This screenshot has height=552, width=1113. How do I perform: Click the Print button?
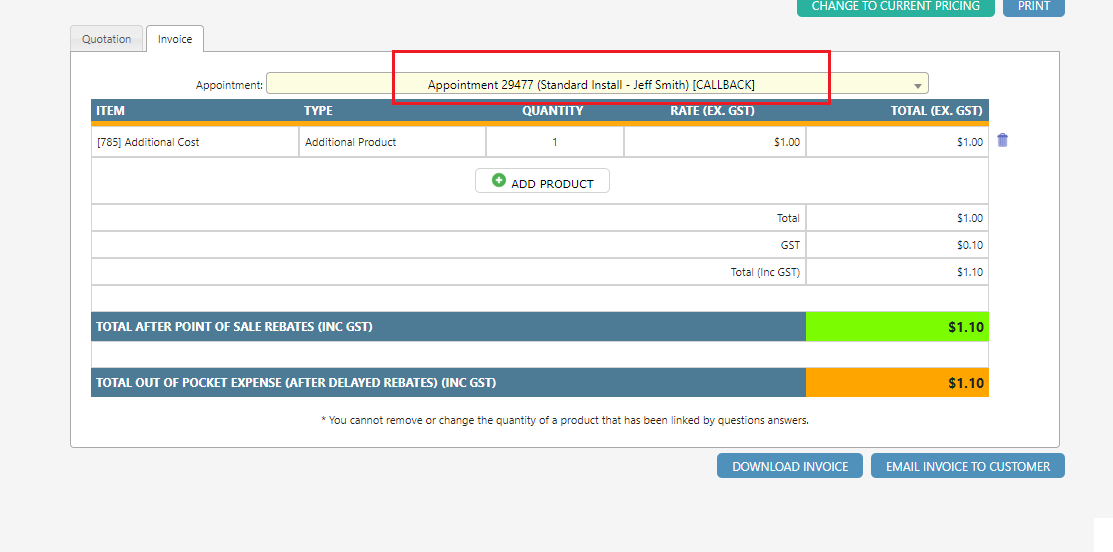coord(1033,6)
